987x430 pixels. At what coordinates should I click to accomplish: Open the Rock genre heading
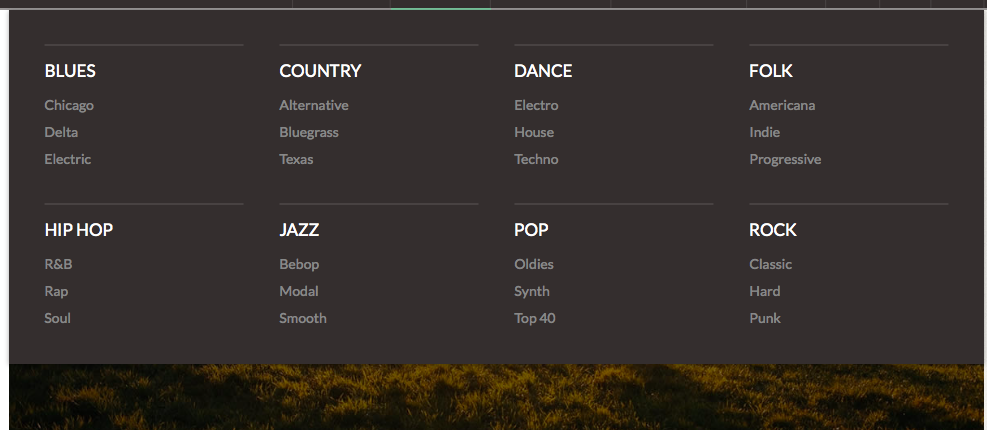[x=773, y=230]
